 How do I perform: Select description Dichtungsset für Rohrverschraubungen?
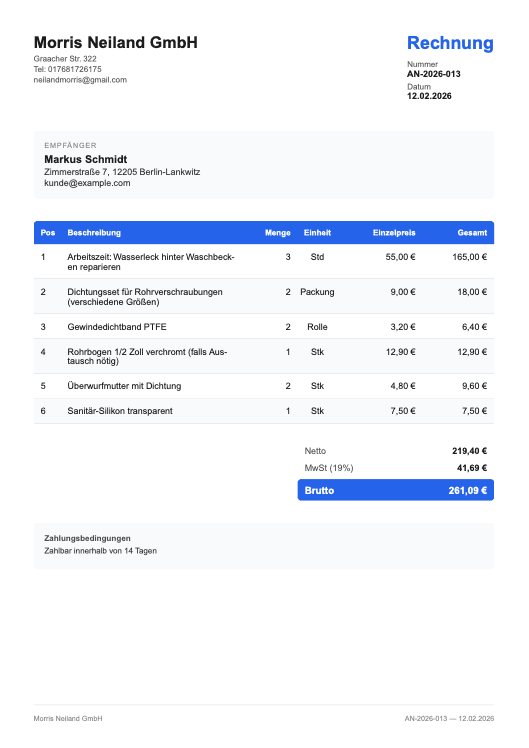145,297
